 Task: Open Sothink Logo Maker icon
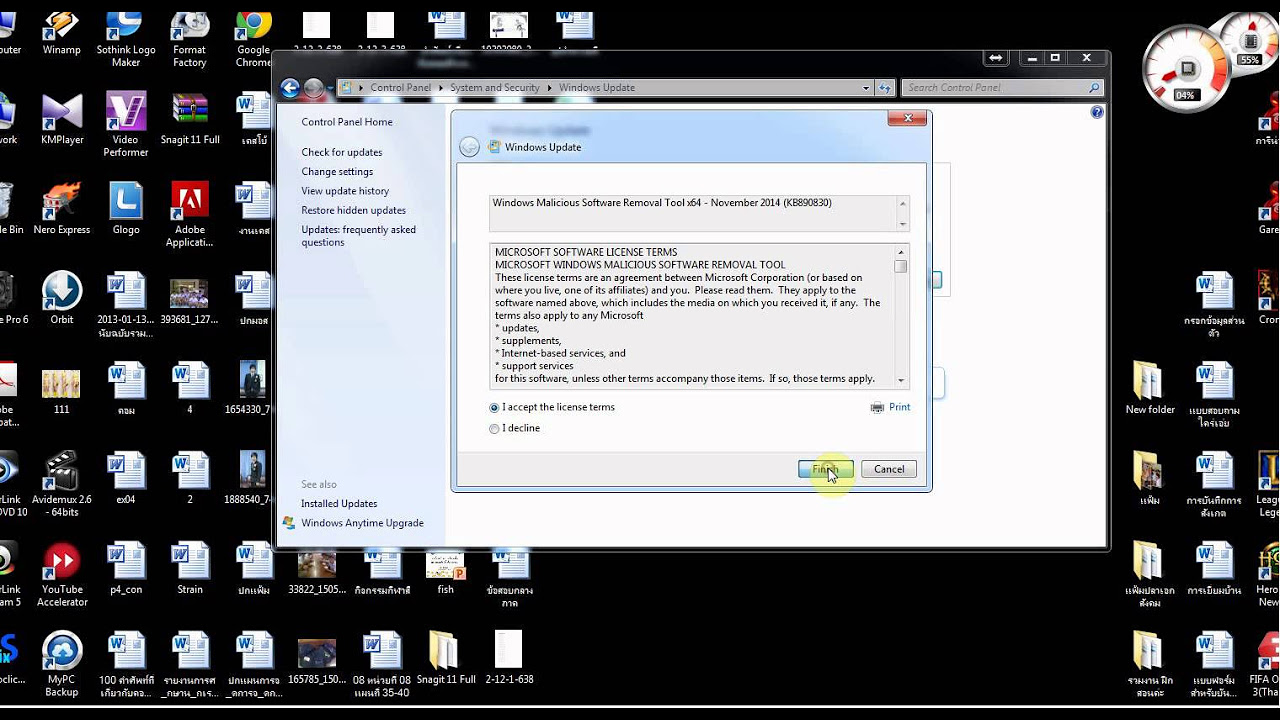[x=126, y=38]
